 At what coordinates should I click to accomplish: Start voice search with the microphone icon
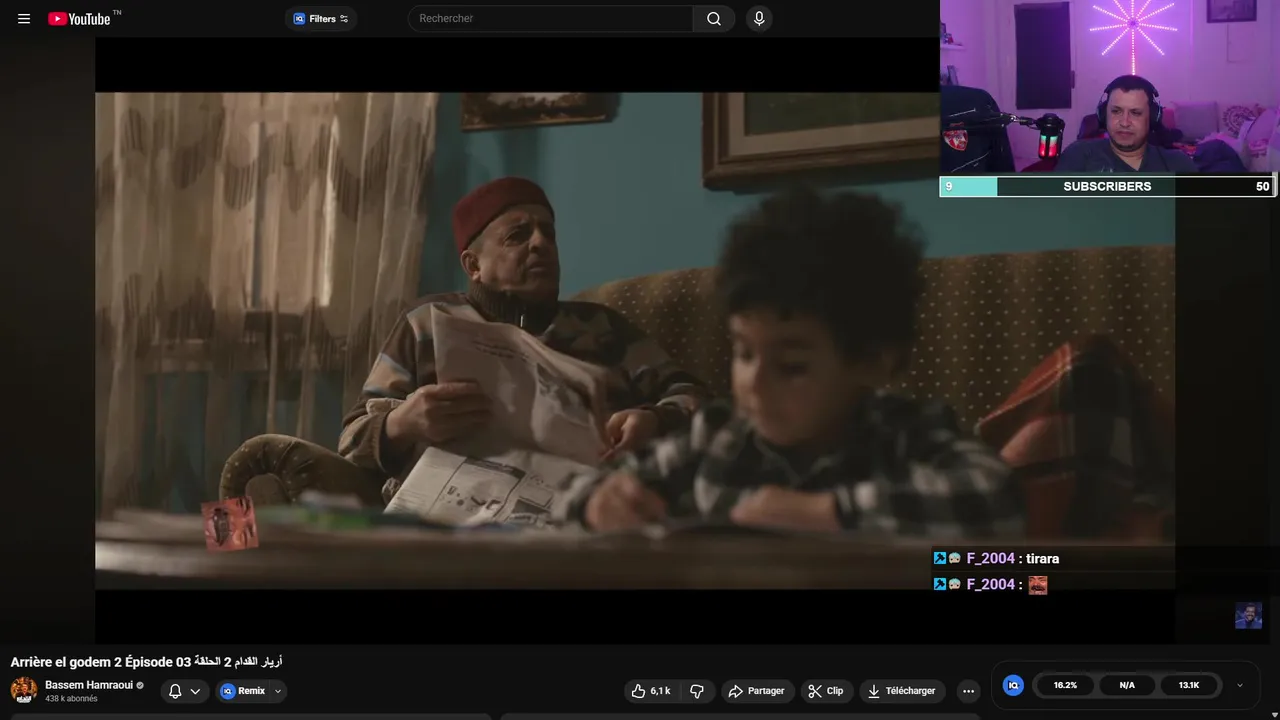click(x=759, y=18)
